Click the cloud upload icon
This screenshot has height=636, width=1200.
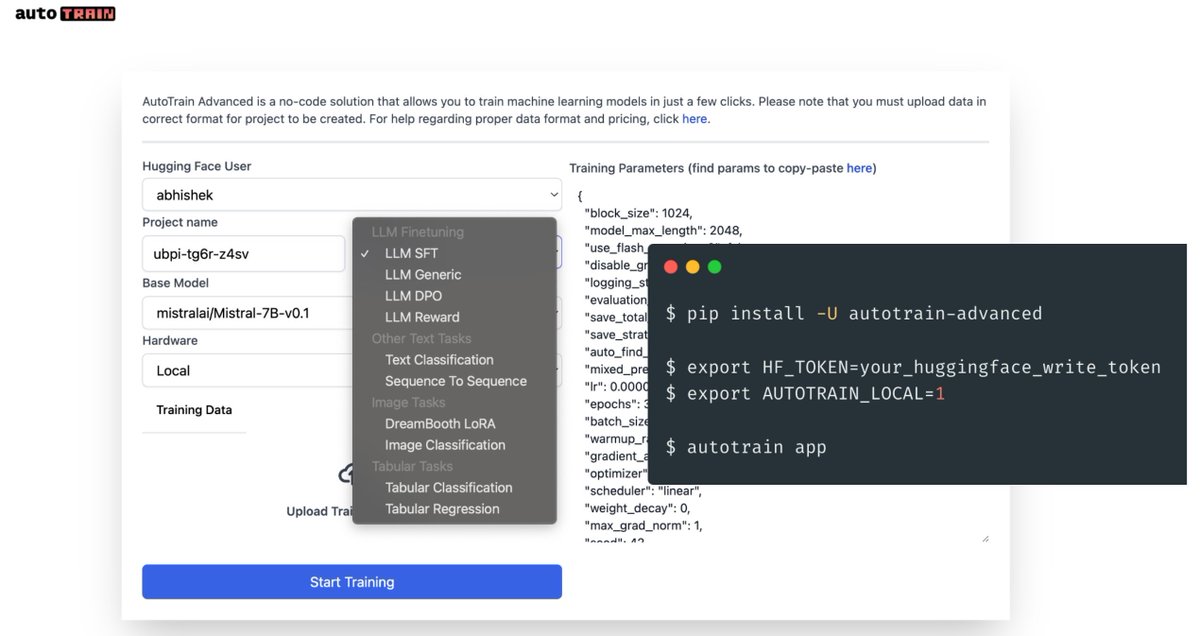[x=346, y=473]
